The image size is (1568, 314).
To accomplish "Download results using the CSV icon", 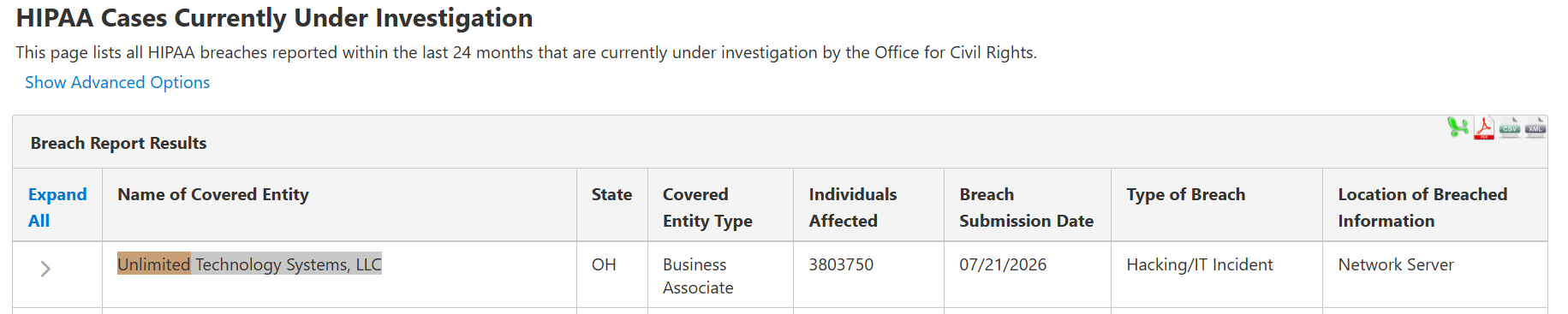I will (x=1509, y=128).
